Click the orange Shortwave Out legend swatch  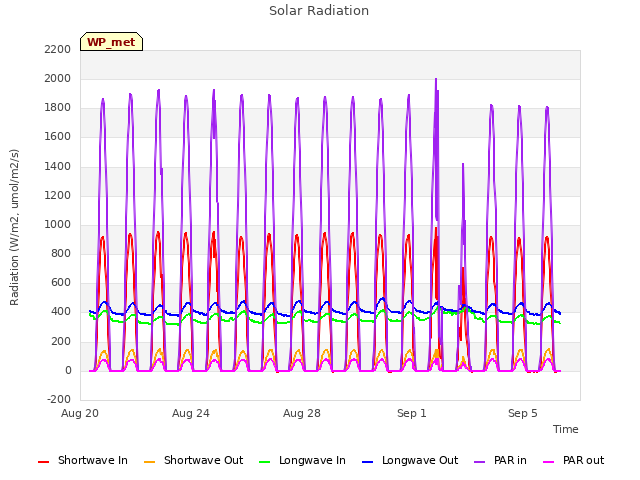tap(149, 462)
